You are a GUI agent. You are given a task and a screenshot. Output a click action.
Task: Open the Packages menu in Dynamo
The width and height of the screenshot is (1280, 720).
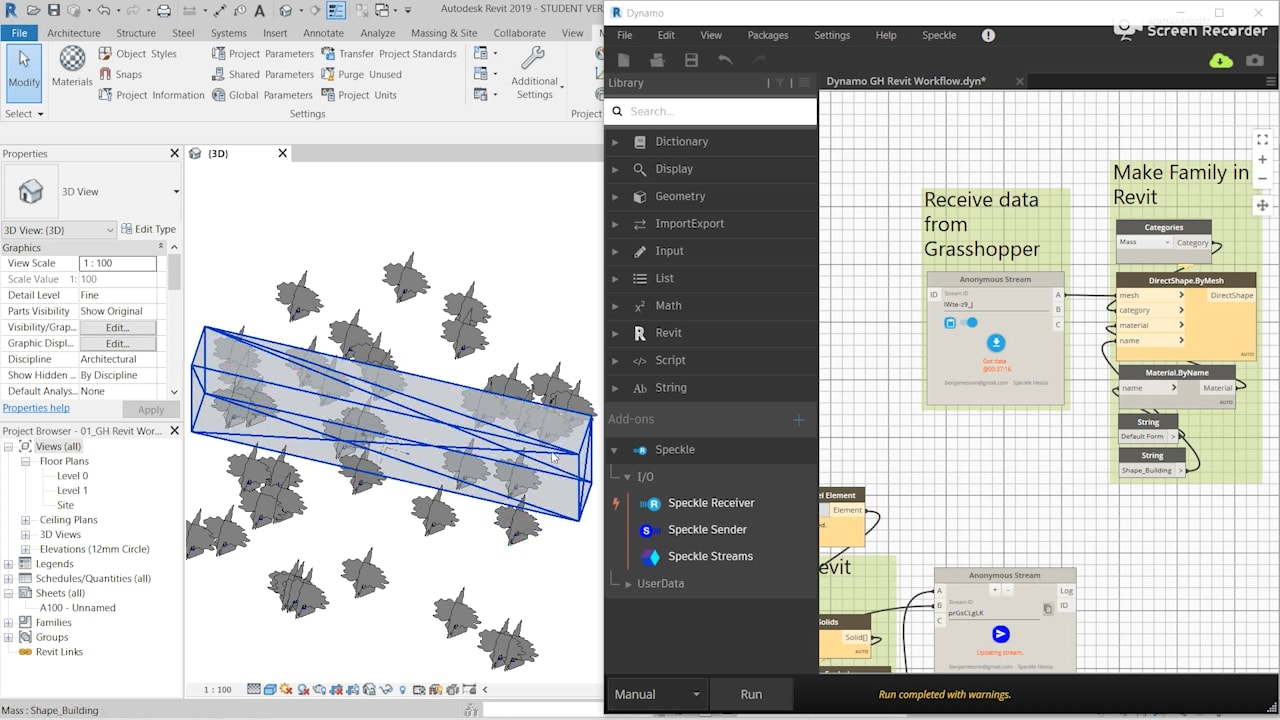click(767, 35)
